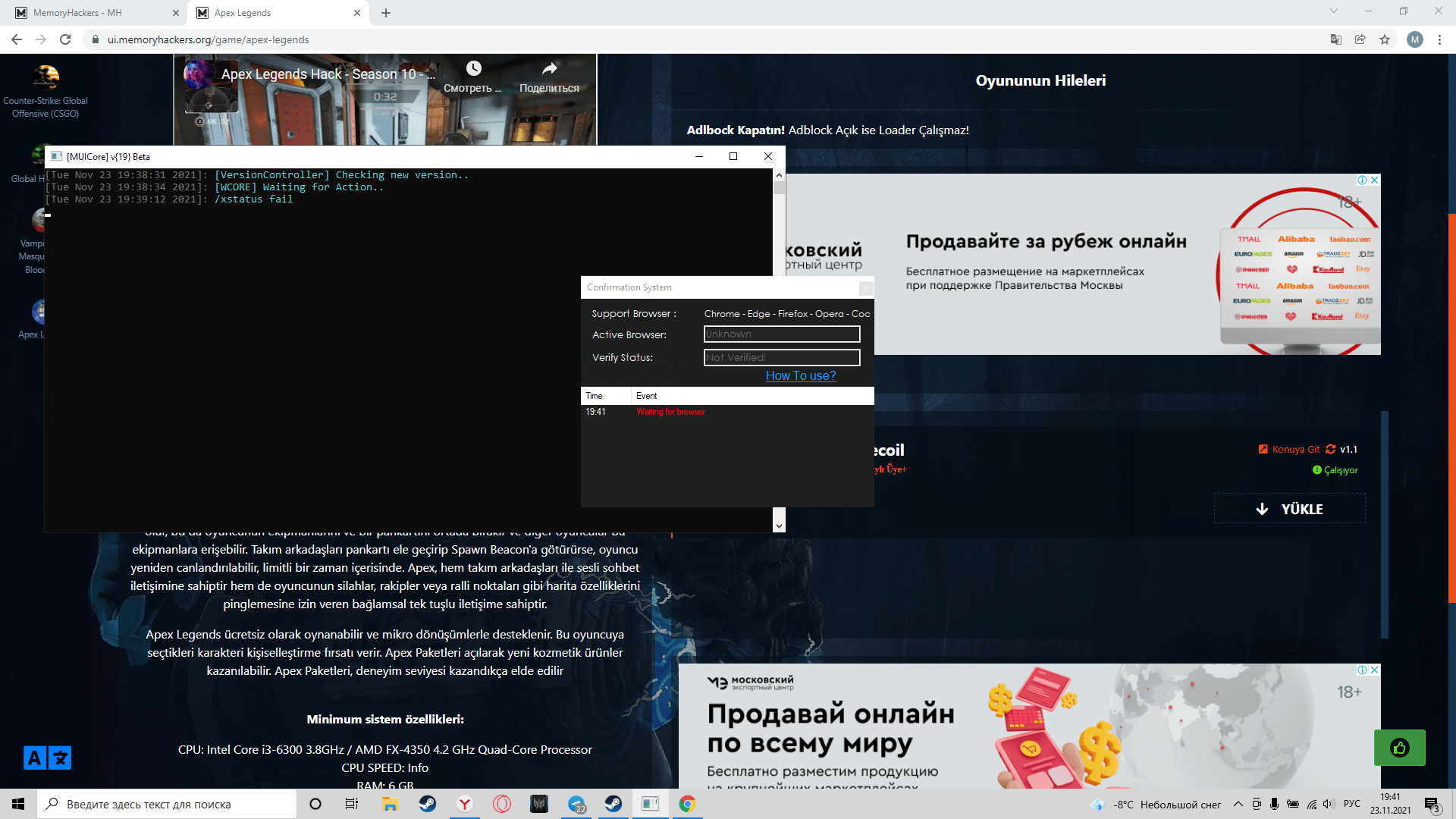Focus the address bar URL
This screenshot has width=1456, height=819.
209,39
